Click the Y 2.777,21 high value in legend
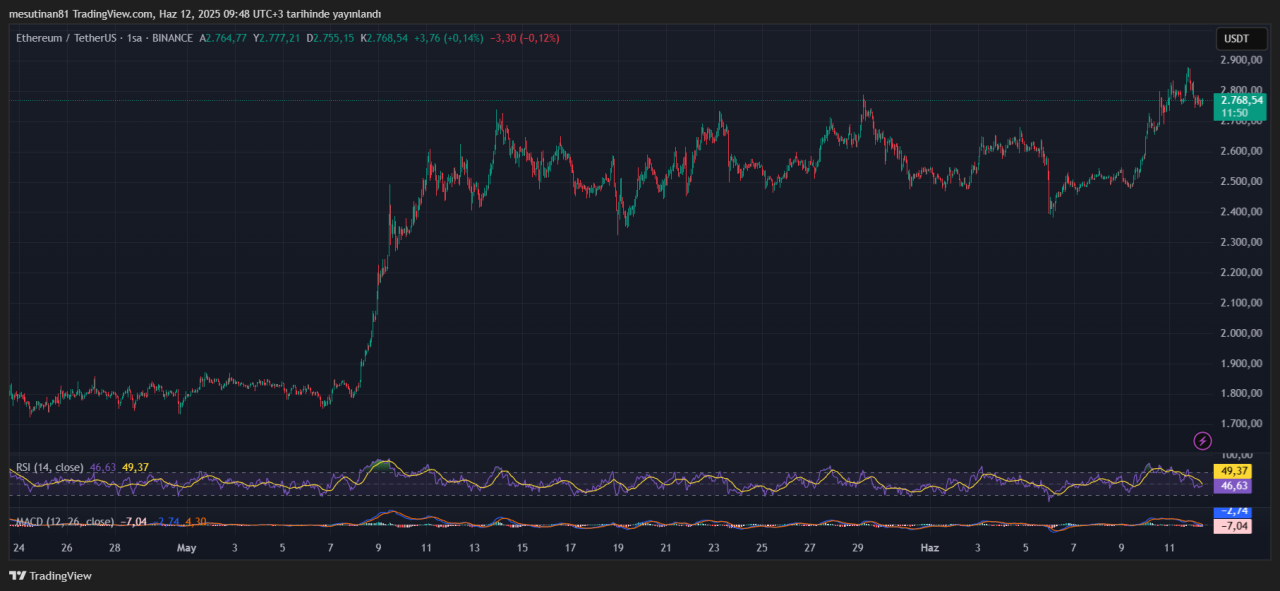1280x591 pixels. pyautogui.click(x=278, y=38)
